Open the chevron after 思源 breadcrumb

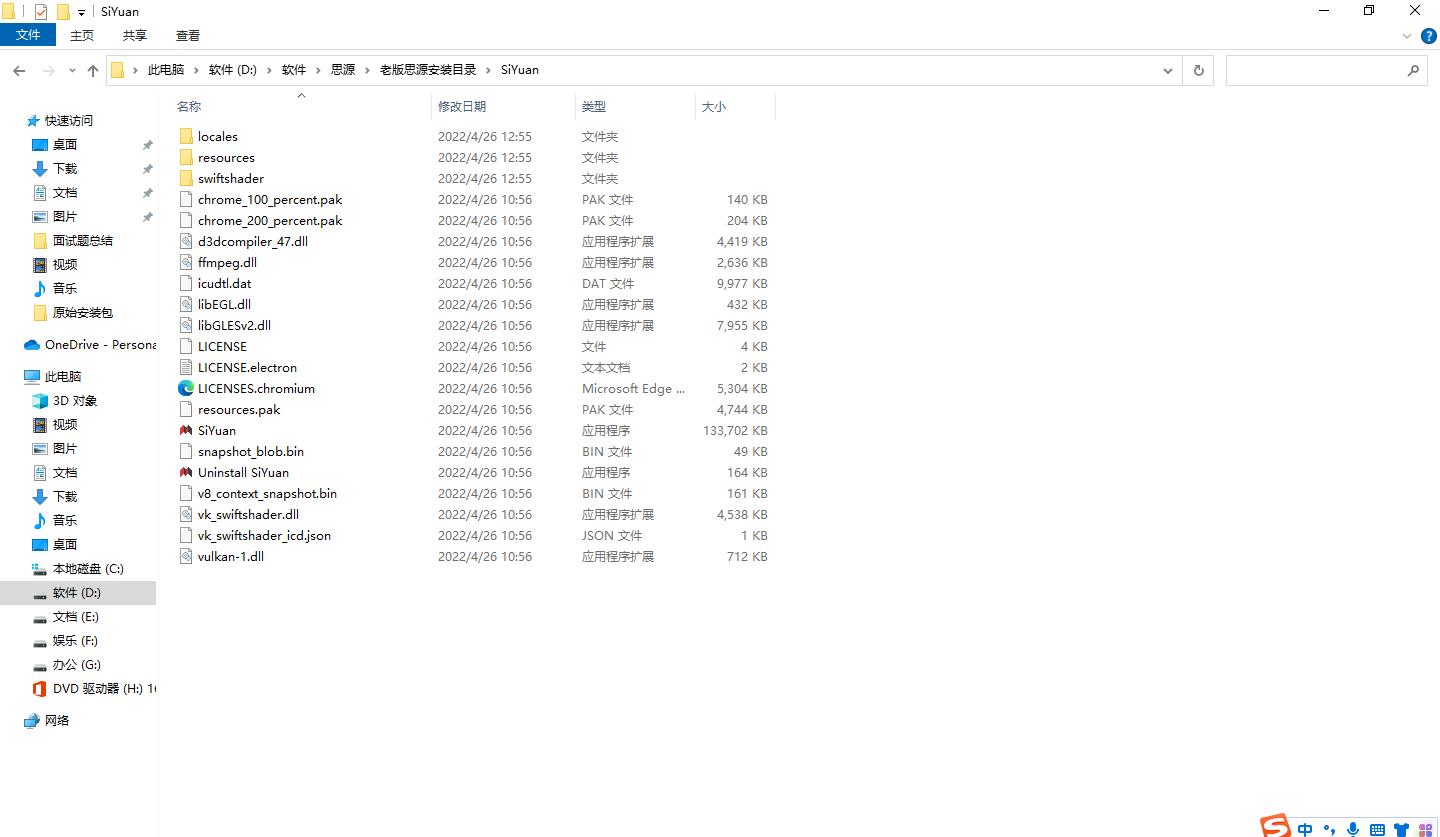pyautogui.click(x=367, y=70)
